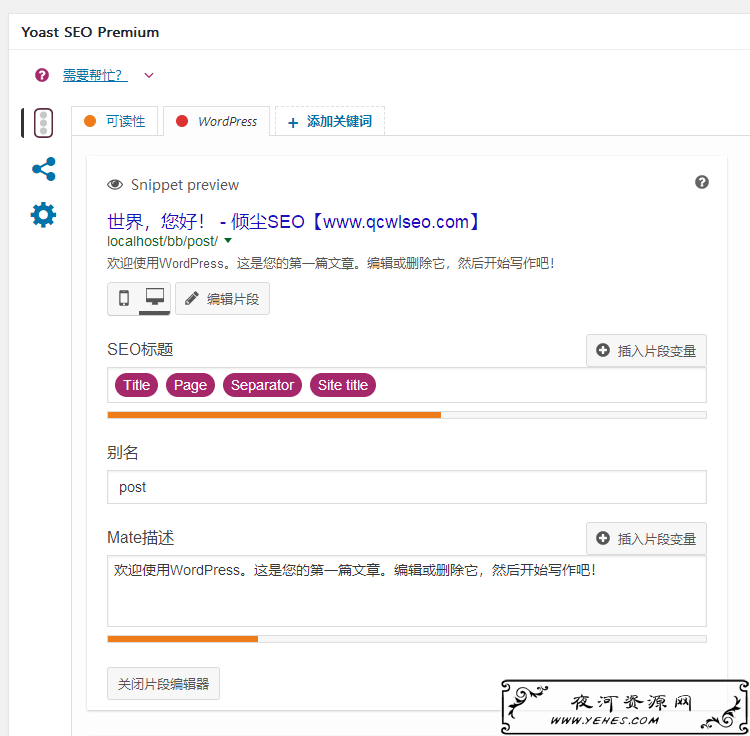Open the dropdown arrow beside localhost/bb/post/

click(228, 241)
